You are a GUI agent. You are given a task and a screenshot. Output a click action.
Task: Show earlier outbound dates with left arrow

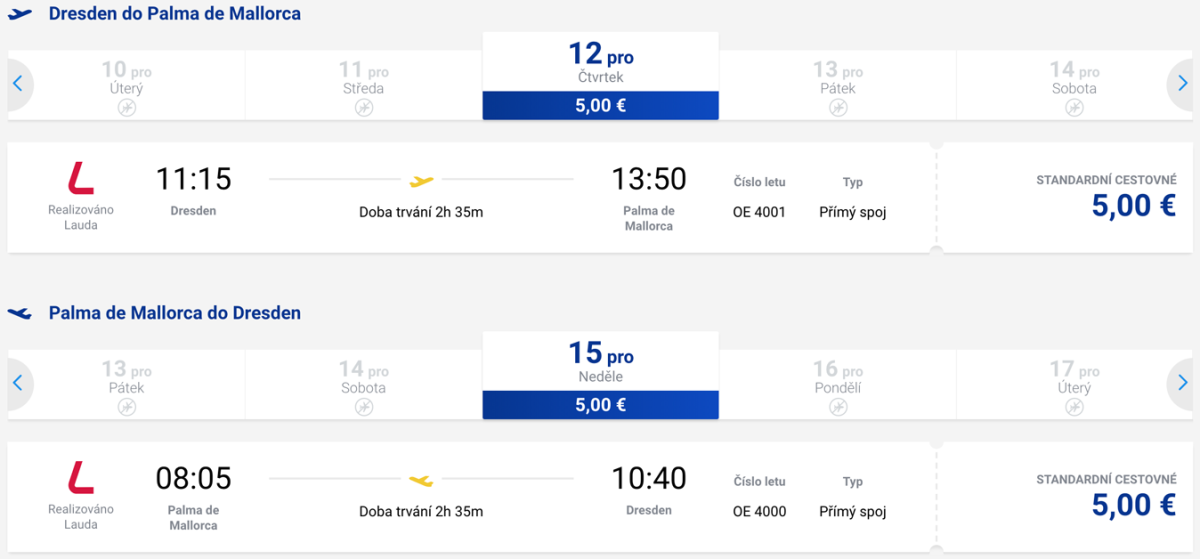[x=18, y=84]
